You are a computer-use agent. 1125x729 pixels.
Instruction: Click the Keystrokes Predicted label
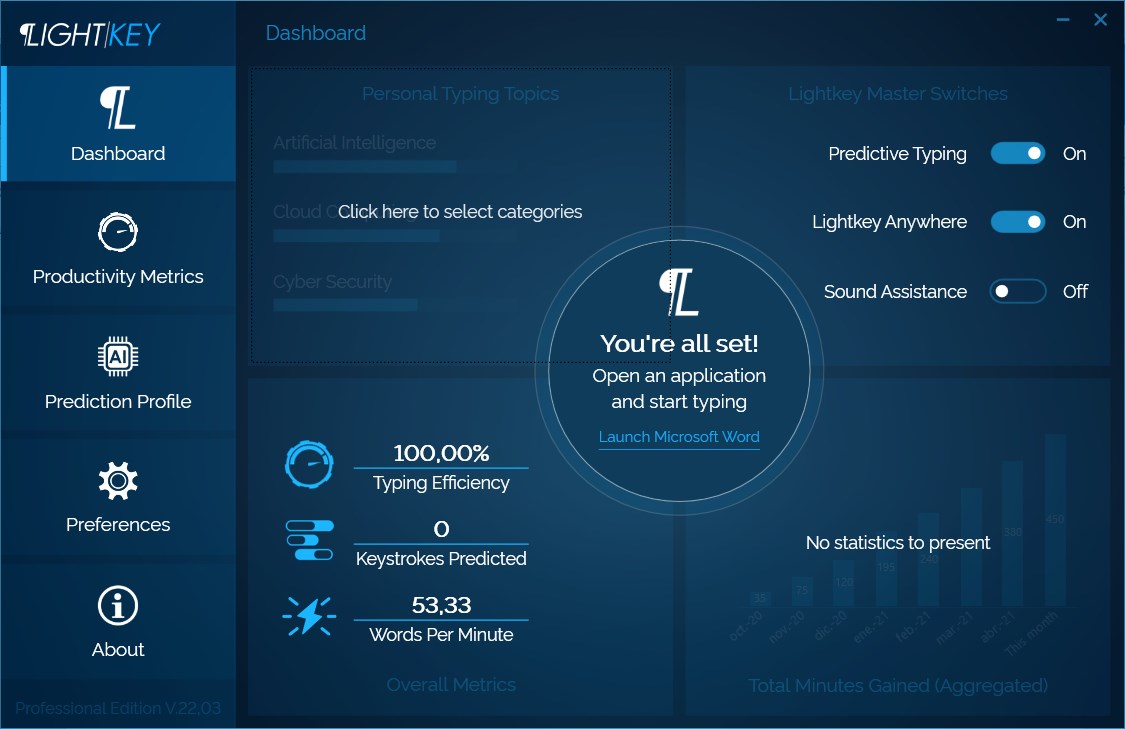click(x=441, y=559)
